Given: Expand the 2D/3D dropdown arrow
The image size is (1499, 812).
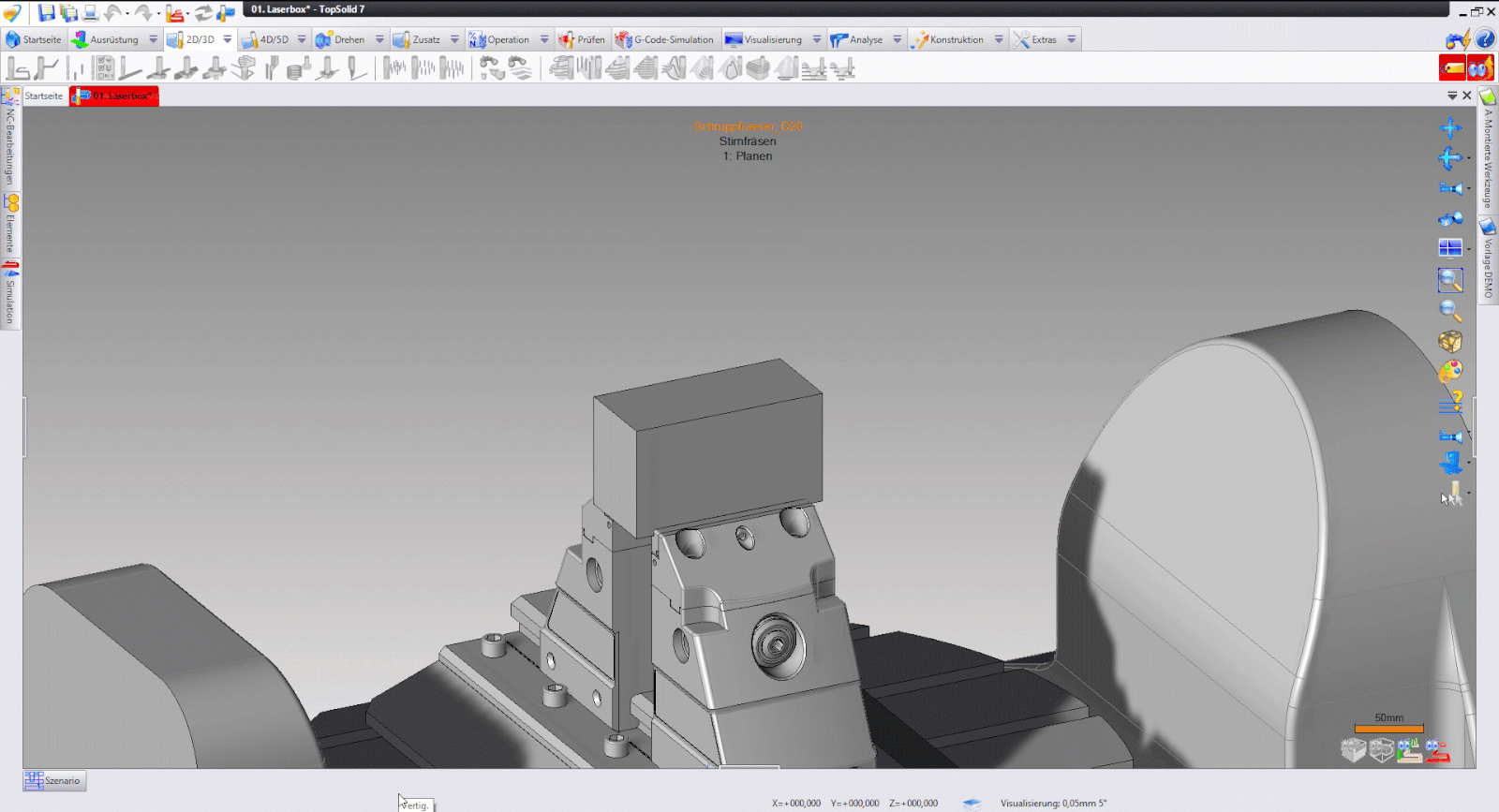Looking at the screenshot, I should (x=228, y=39).
